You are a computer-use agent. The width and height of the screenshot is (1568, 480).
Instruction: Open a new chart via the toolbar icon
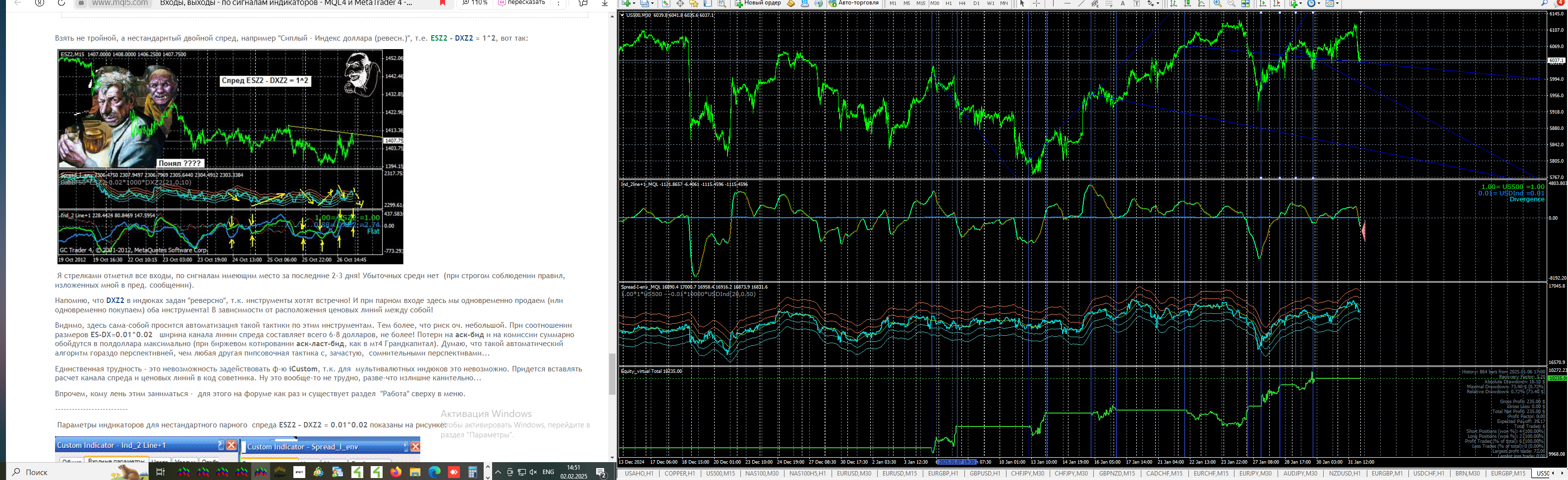627,3
